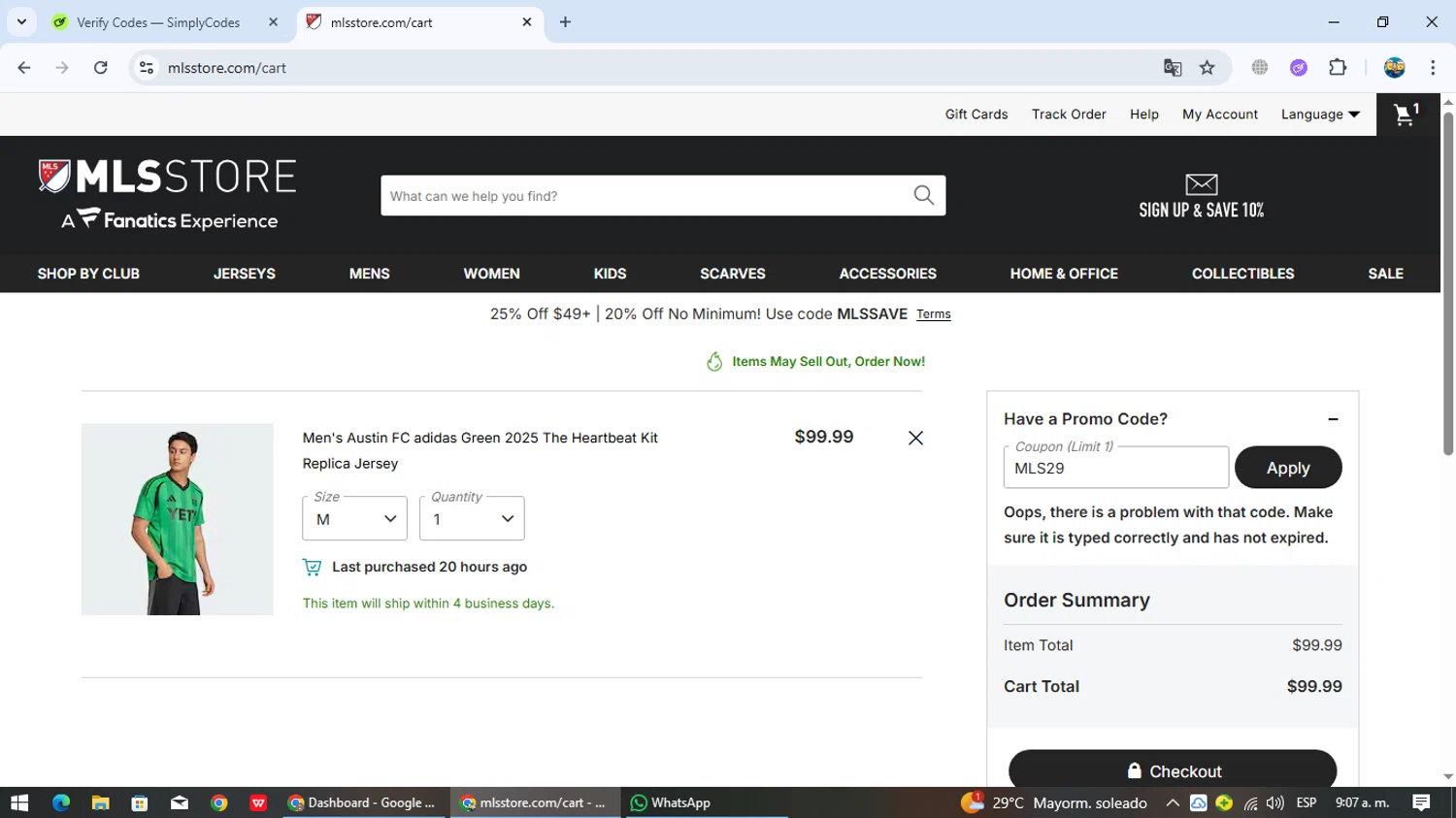This screenshot has height=818, width=1456.
Task: Open File Explorer from taskbar
Action: [x=100, y=802]
